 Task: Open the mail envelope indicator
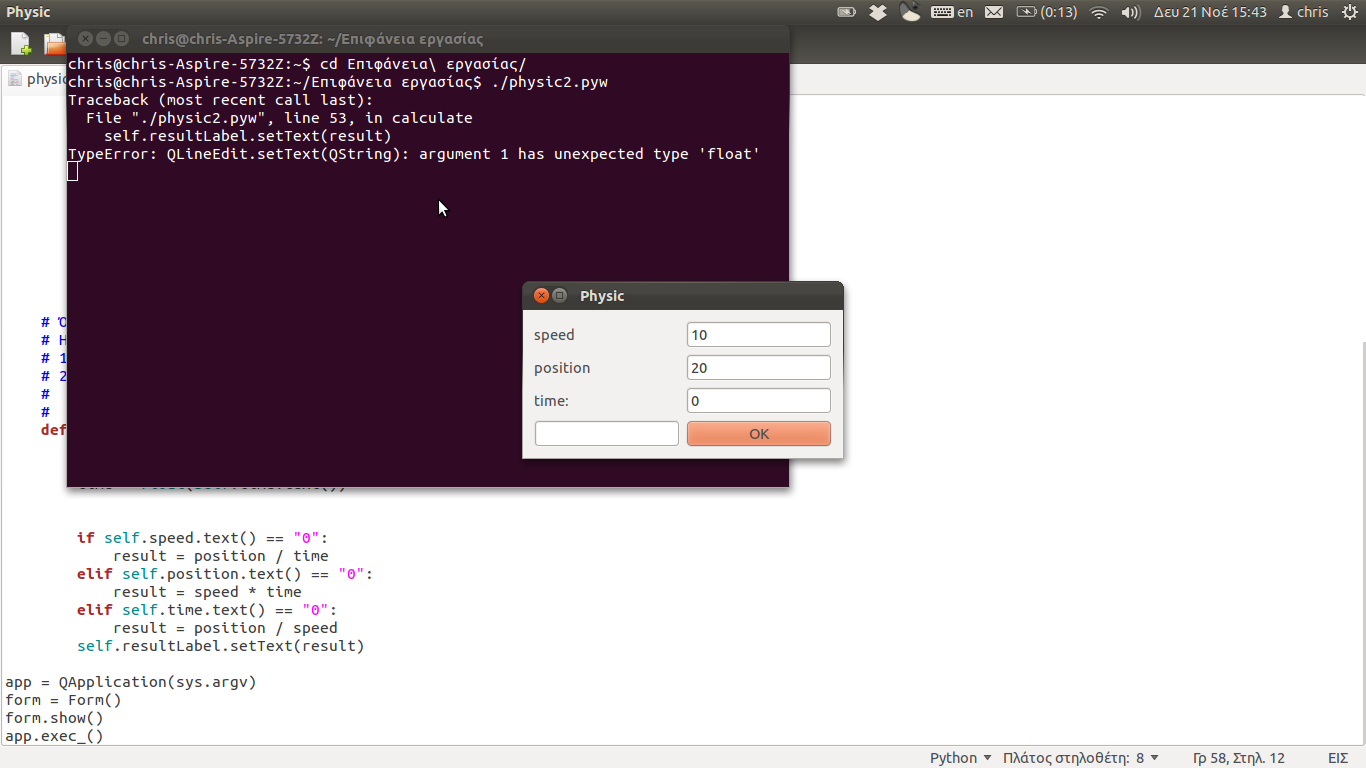[993, 12]
